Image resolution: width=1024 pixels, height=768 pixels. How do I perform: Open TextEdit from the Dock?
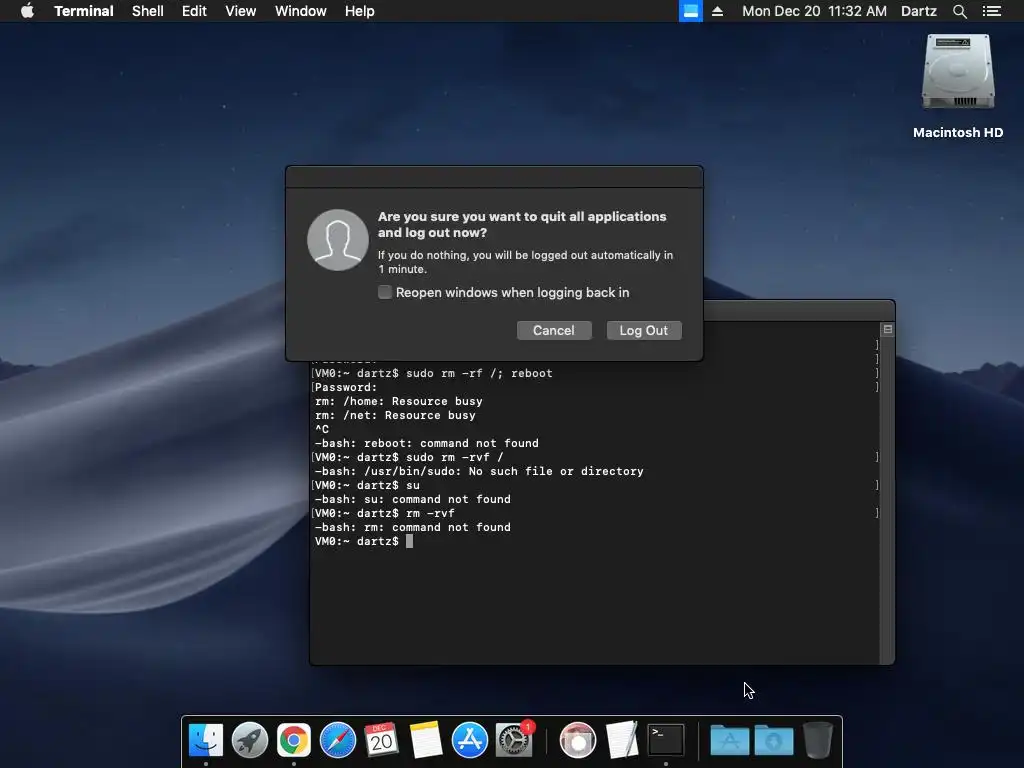click(622, 740)
